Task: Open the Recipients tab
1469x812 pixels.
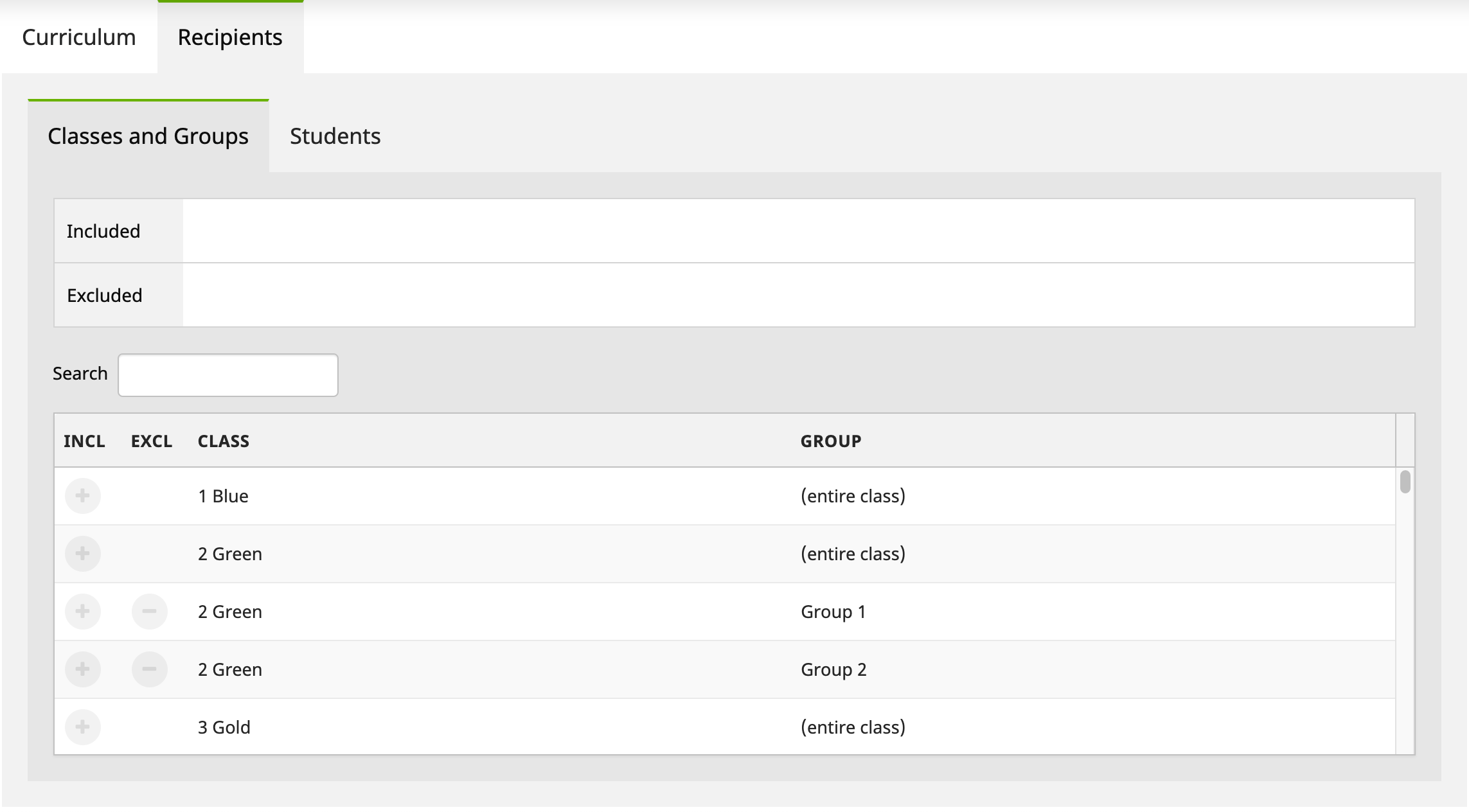Action: pyautogui.click(x=230, y=37)
